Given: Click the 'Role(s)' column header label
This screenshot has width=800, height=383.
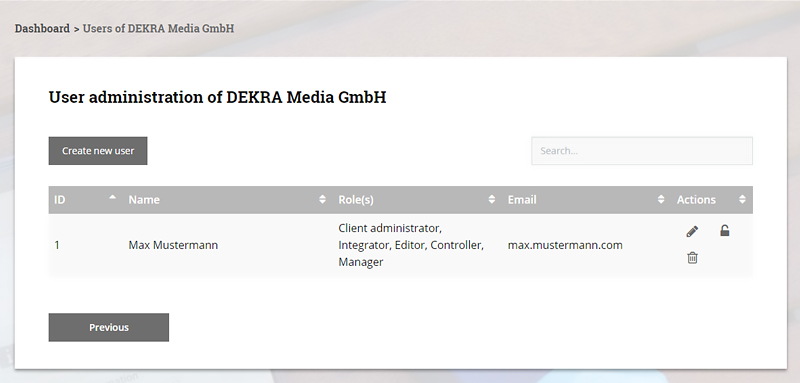Looking at the screenshot, I should tap(356, 199).
